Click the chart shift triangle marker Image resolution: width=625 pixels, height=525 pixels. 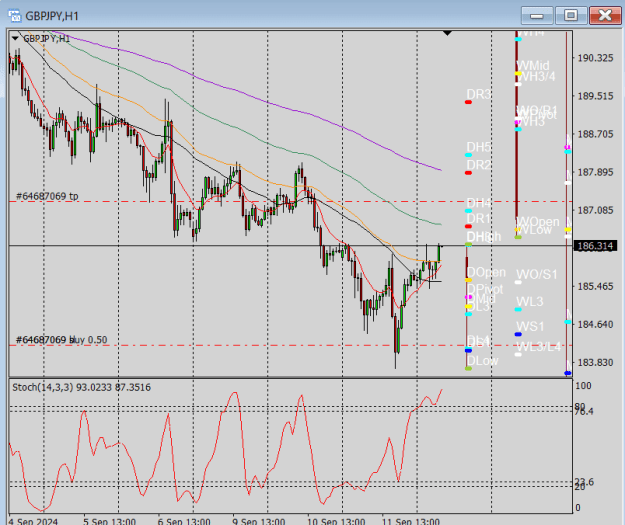[447, 33]
